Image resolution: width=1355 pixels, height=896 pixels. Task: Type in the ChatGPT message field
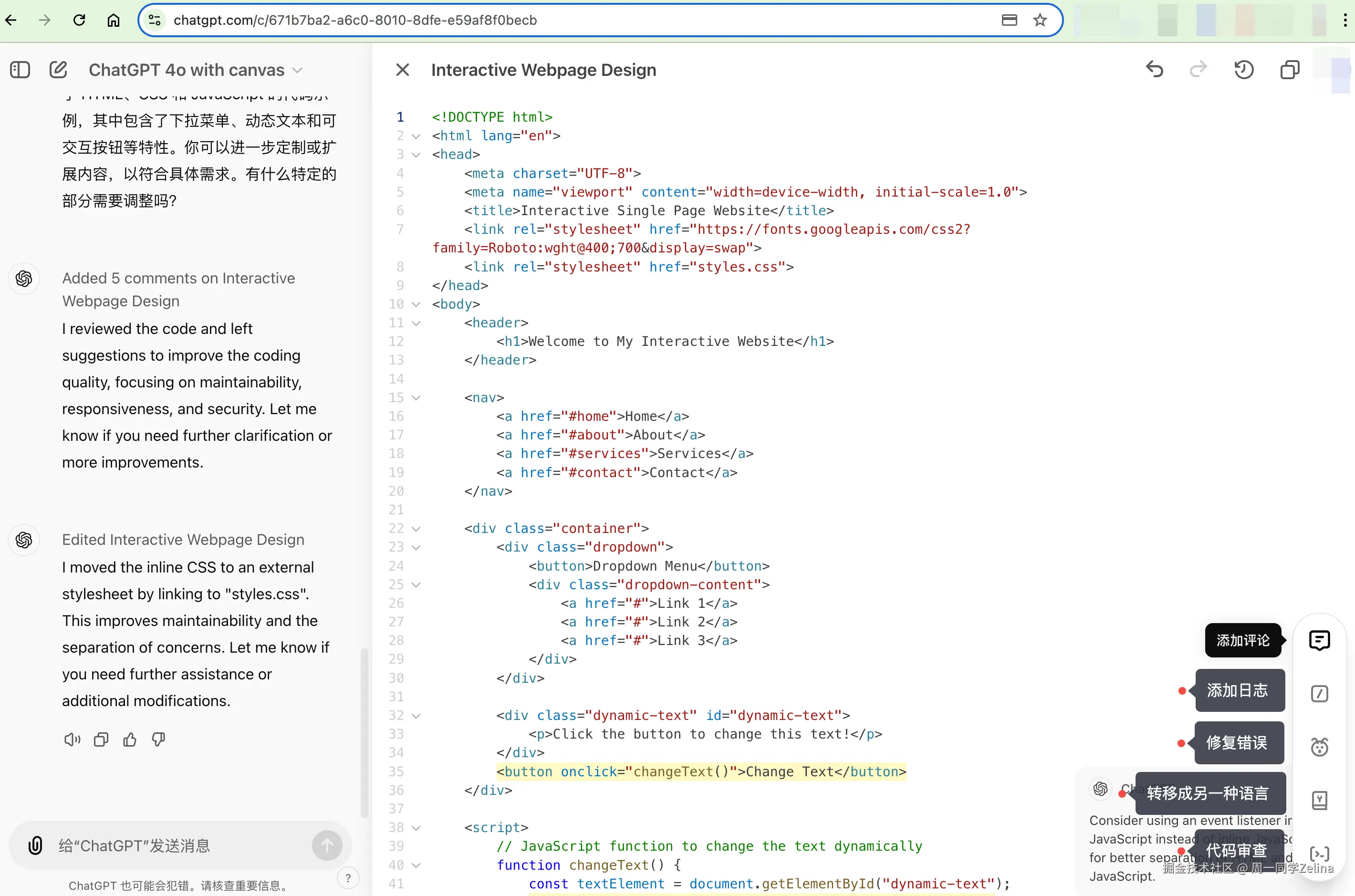183,845
